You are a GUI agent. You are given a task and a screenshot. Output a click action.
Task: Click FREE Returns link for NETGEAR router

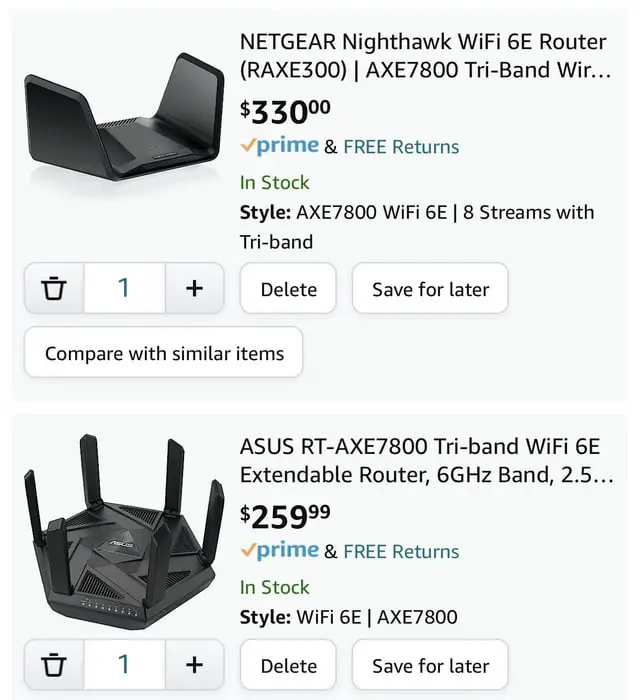tap(401, 147)
